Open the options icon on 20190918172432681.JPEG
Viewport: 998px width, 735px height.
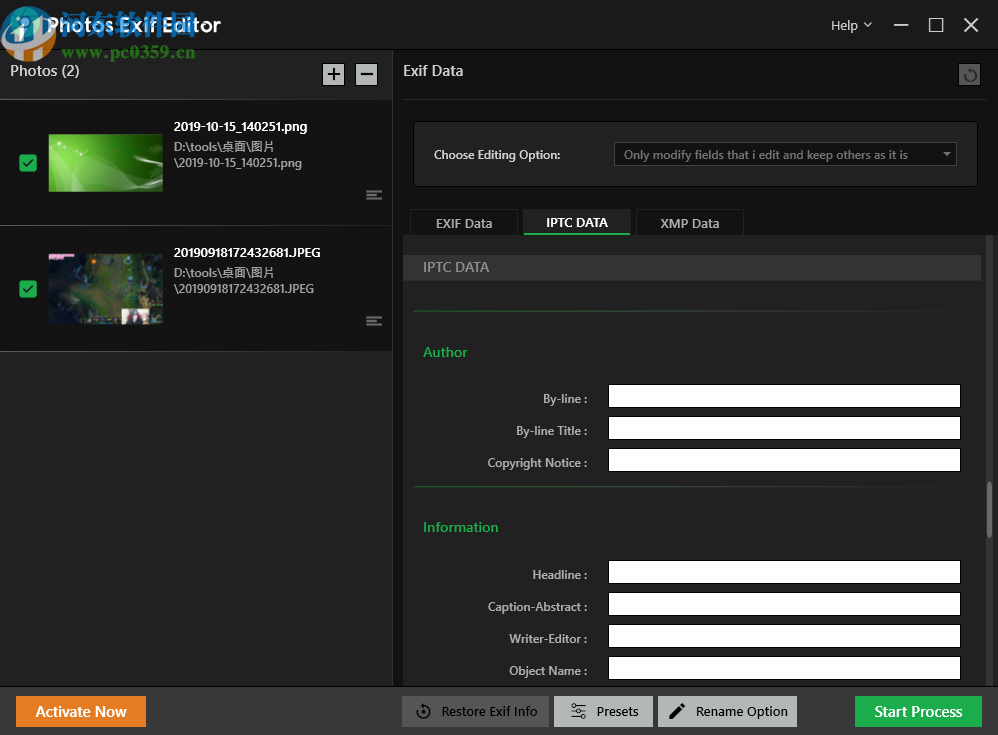point(374,321)
